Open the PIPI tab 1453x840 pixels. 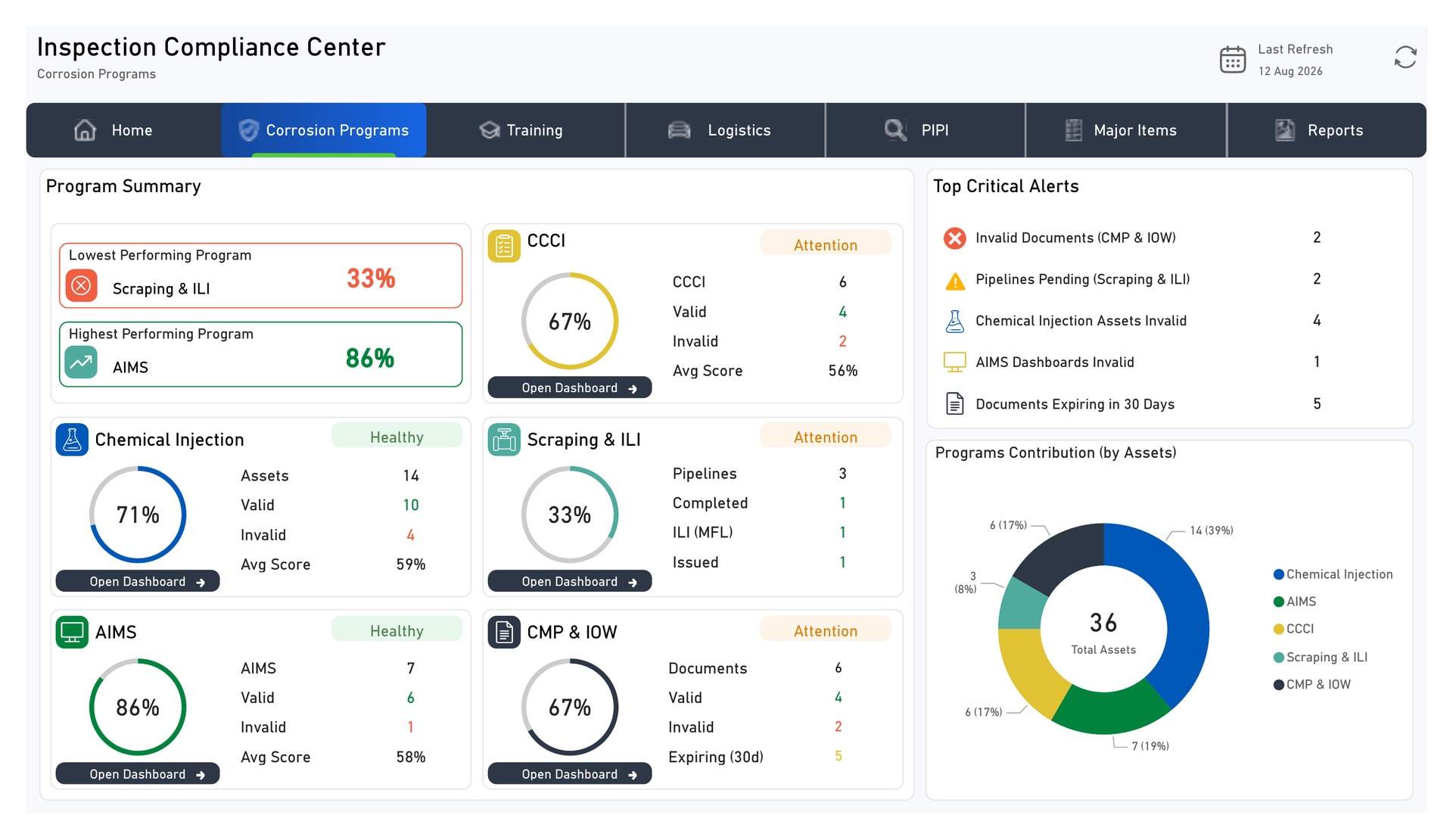(926, 130)
